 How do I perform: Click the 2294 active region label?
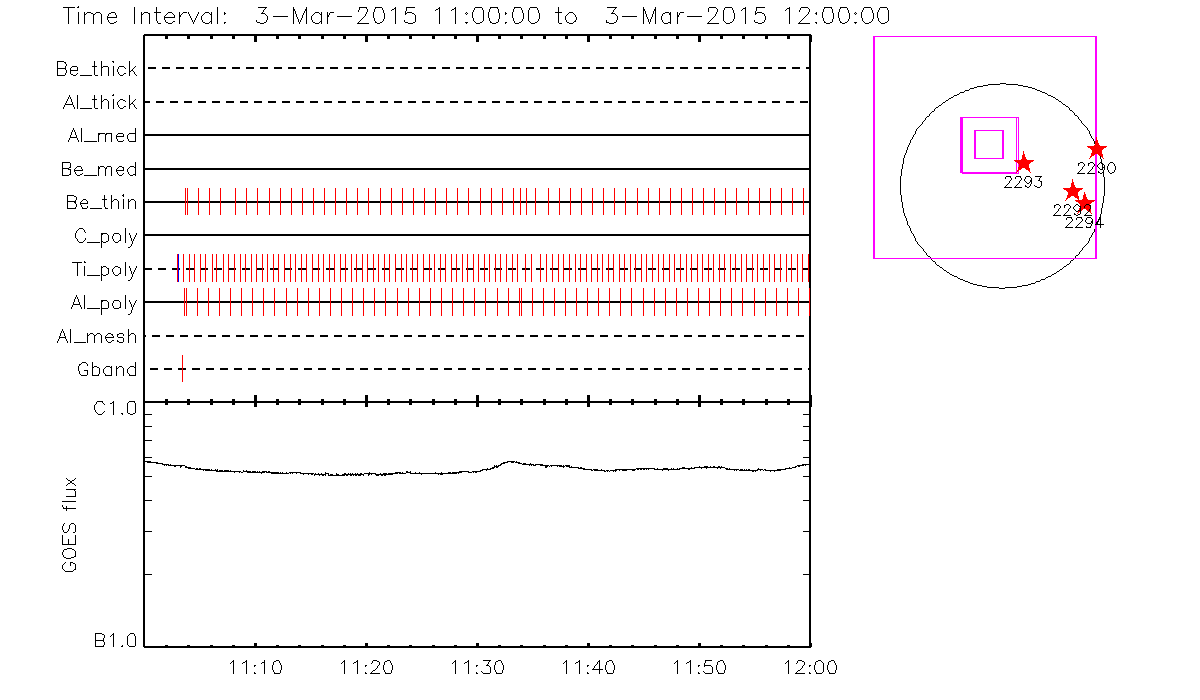[x=1084, y=223]
